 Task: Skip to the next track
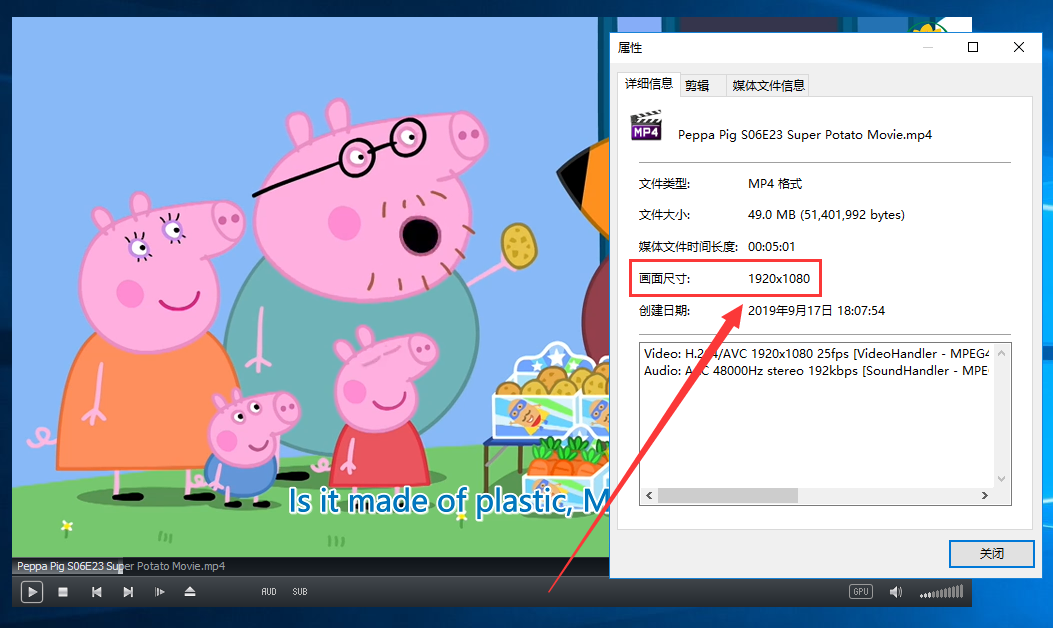click(x=128, y=592)
